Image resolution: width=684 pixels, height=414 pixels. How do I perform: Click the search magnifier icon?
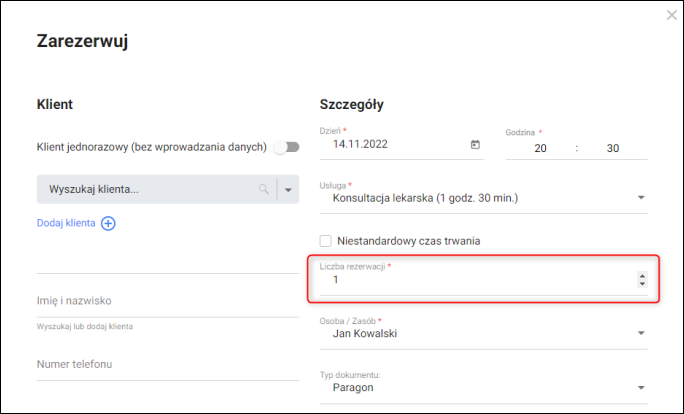[264, 189]
